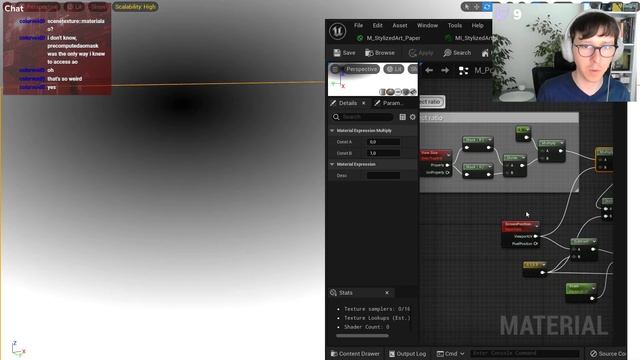The width and height of the screenshot is (640, 360).
Task: Navigate forward in the material graph
Action: pyautogui.click(x=445, y=70)
